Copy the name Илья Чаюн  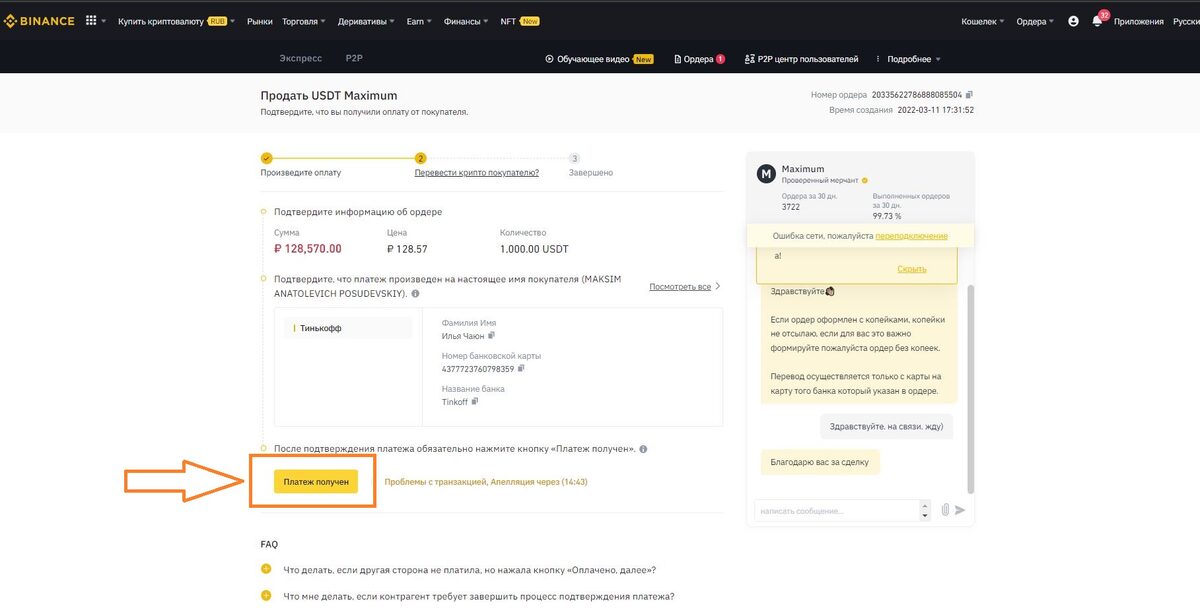pyautogui.click(x=492, y=336)
